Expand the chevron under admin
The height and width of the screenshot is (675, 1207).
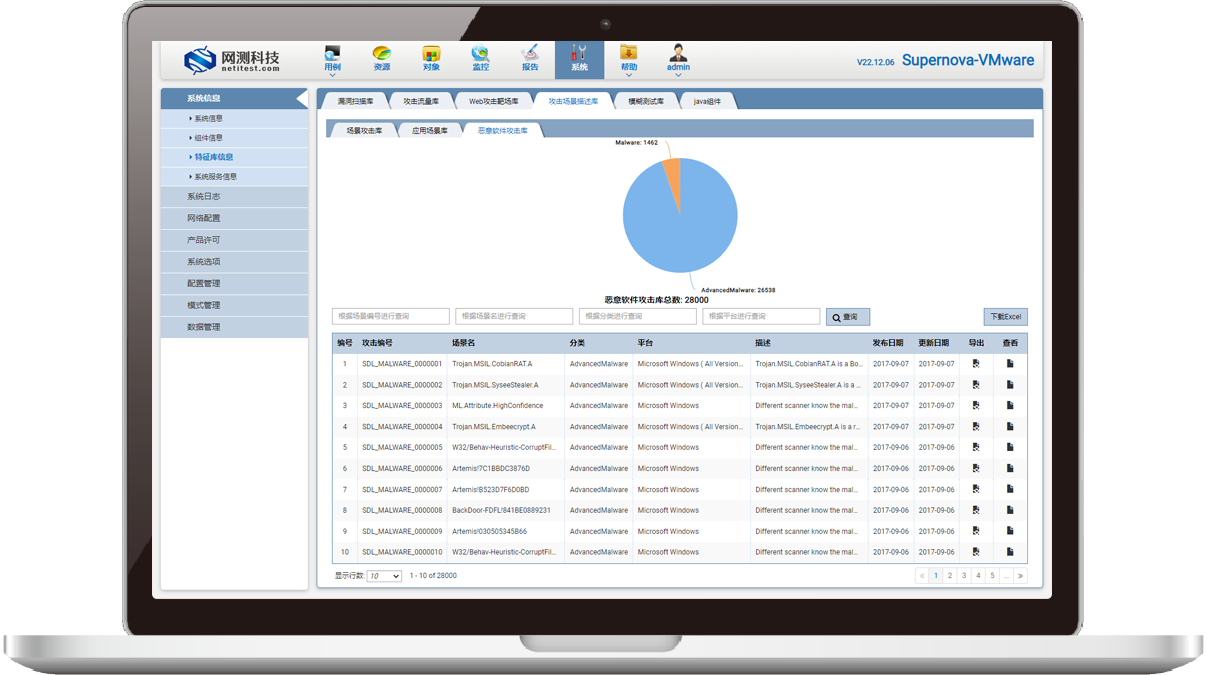pos(678,75)
